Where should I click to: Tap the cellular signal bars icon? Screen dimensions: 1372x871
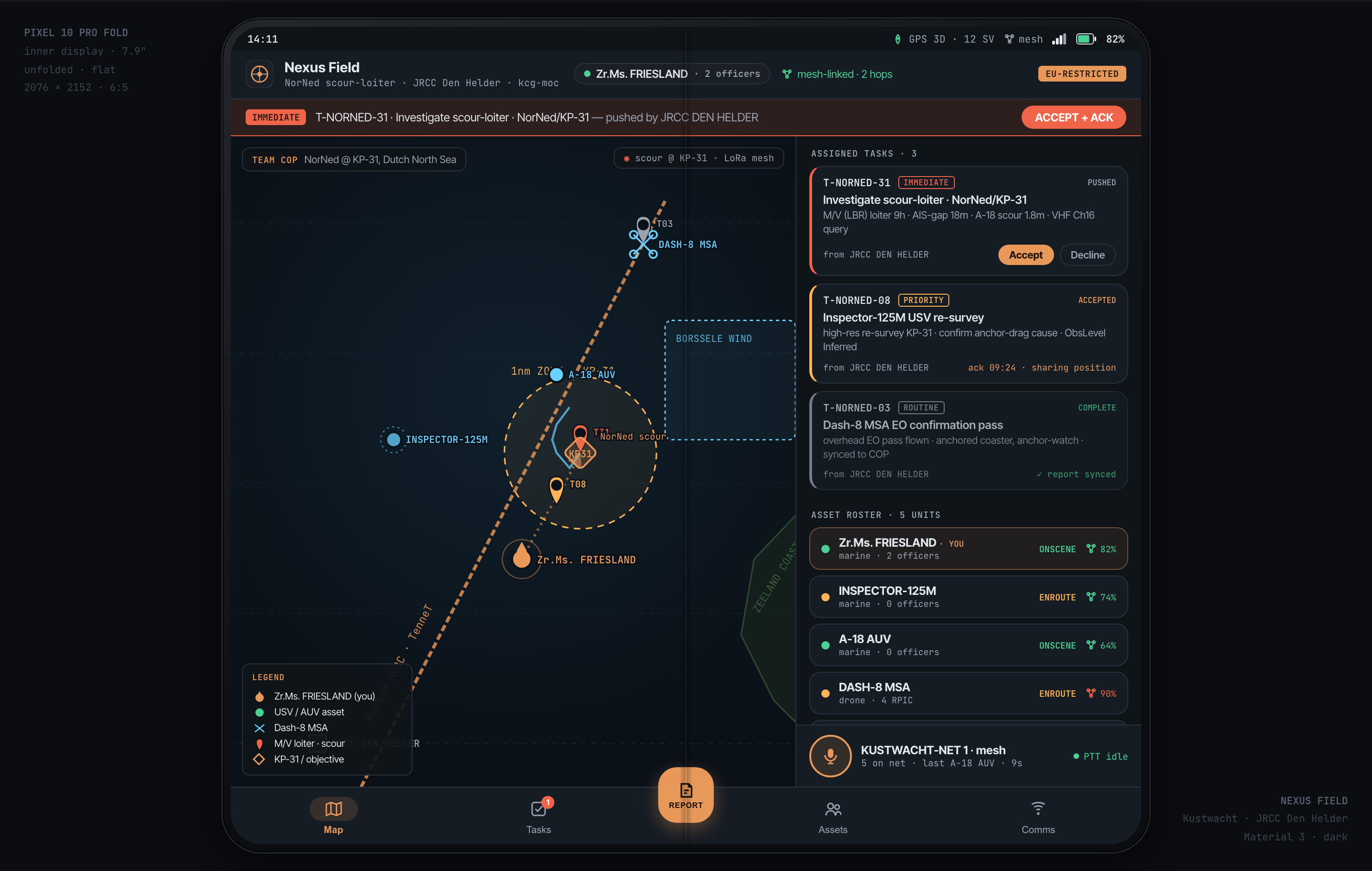tap(1059, 39)
